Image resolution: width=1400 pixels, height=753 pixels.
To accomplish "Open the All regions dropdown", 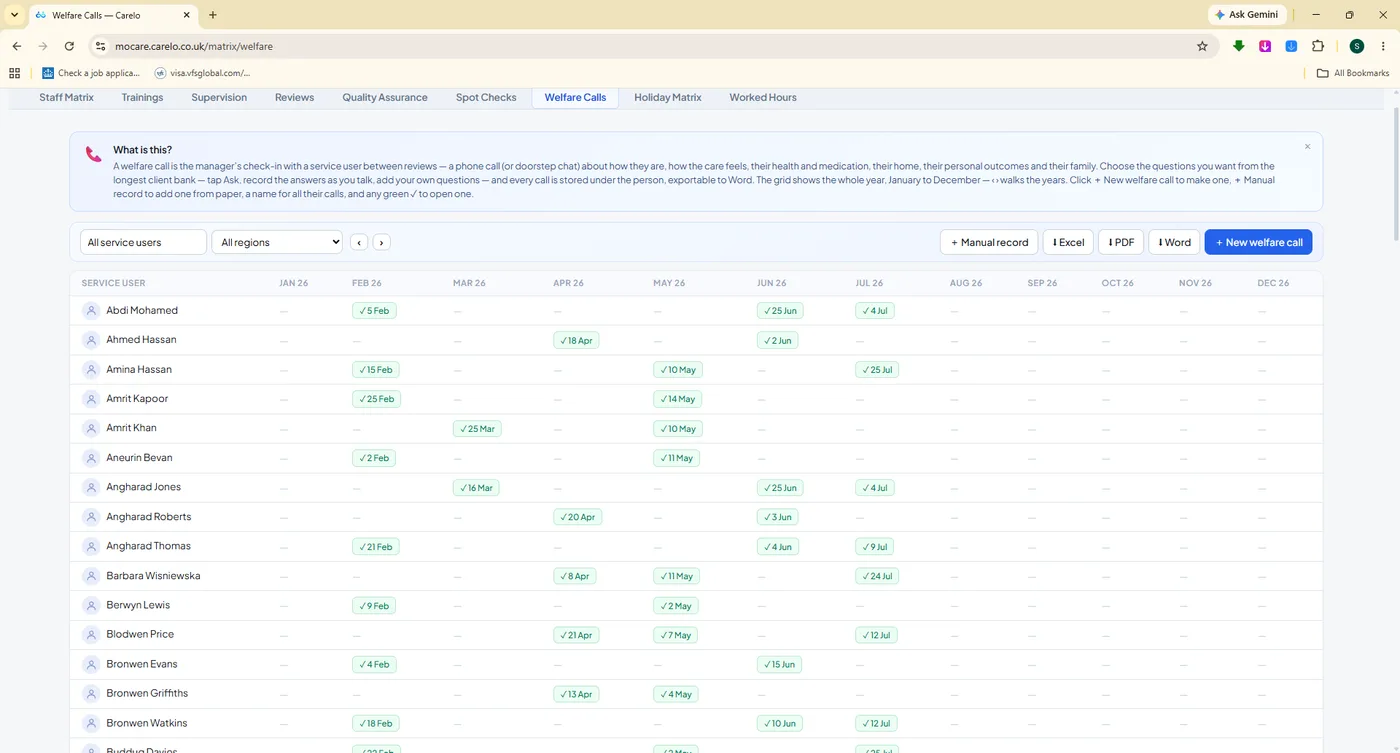I will (x=277, y=242).
